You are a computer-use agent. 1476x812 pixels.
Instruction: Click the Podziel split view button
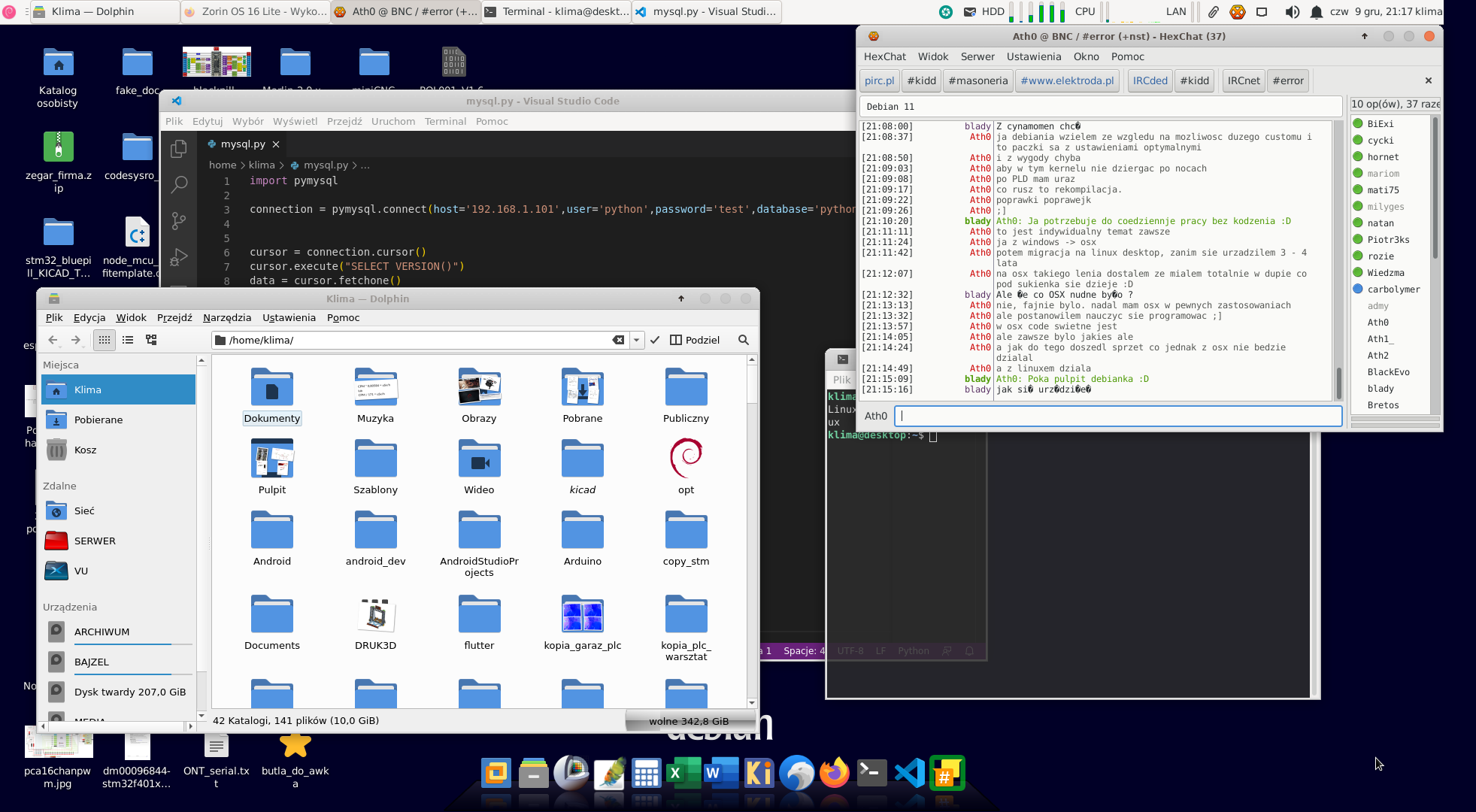coord(695,340)
